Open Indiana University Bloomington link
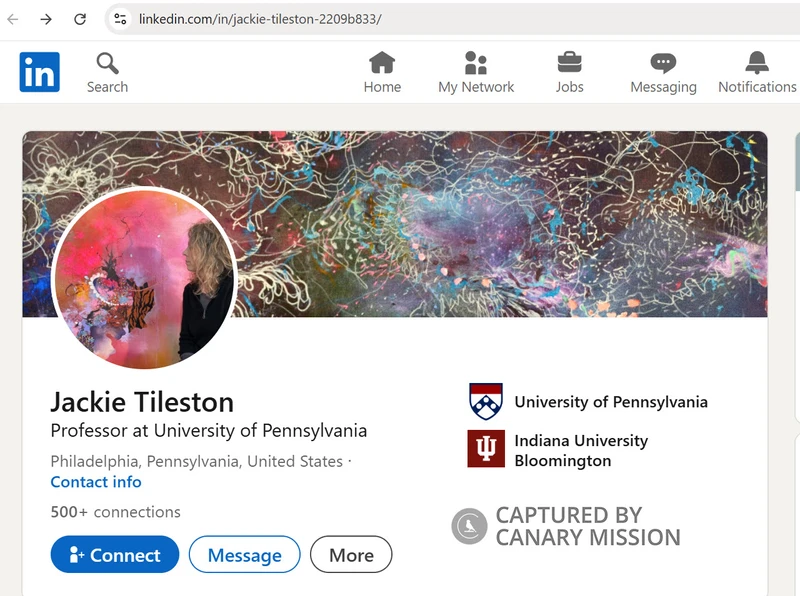Screen dimensions: 800x596 (x=558, y=450)
